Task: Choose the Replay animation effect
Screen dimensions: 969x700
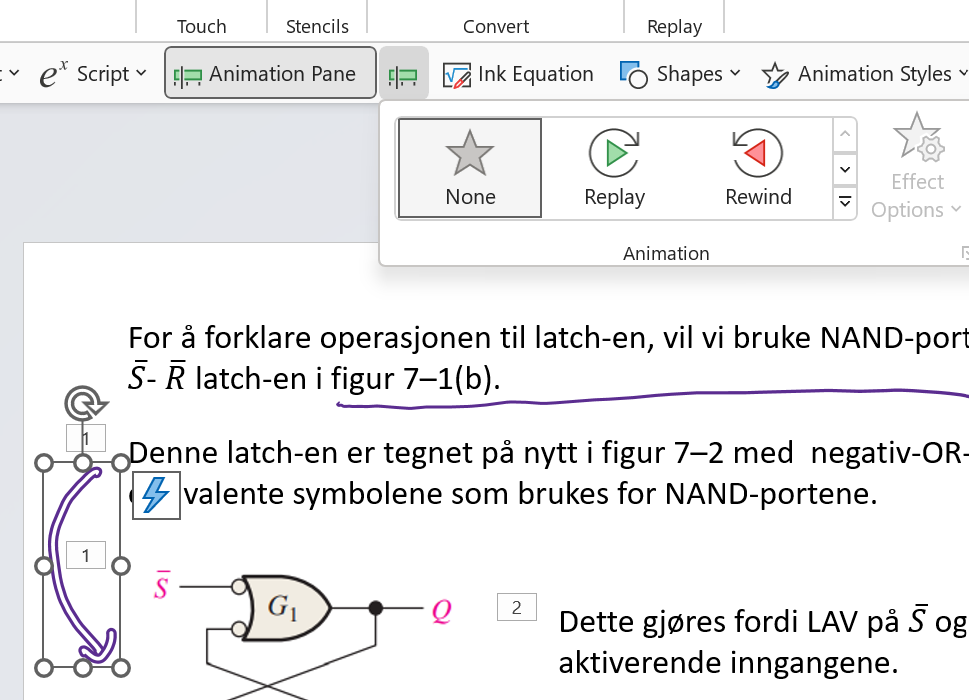Action: click(614, 168)
